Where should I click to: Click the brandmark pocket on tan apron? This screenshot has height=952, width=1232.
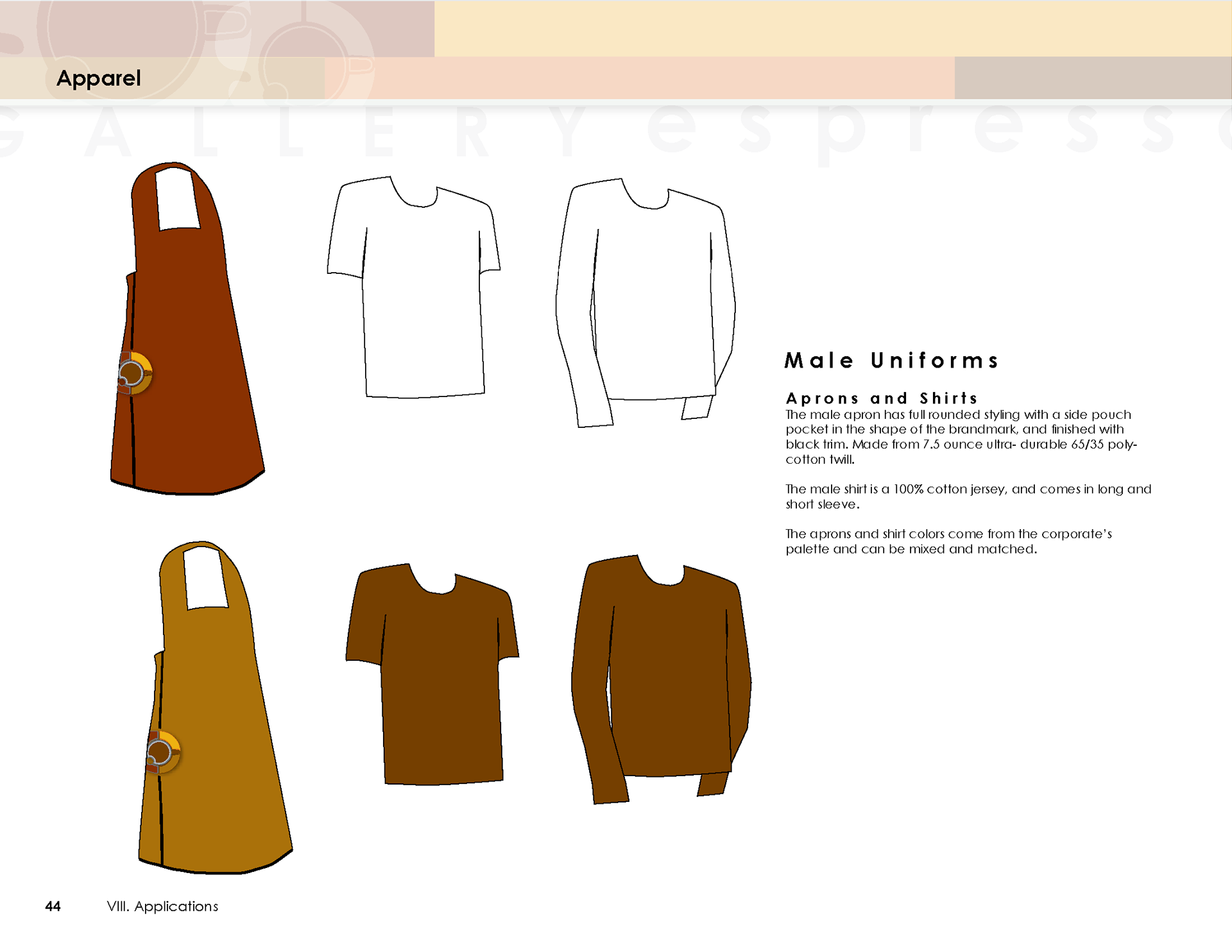pos(163,752)
